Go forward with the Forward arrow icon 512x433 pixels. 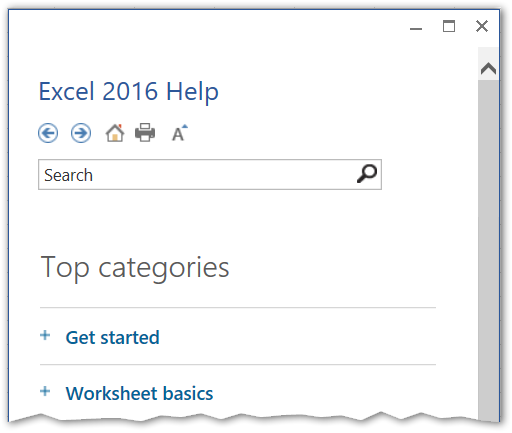[x=81, y=133]
